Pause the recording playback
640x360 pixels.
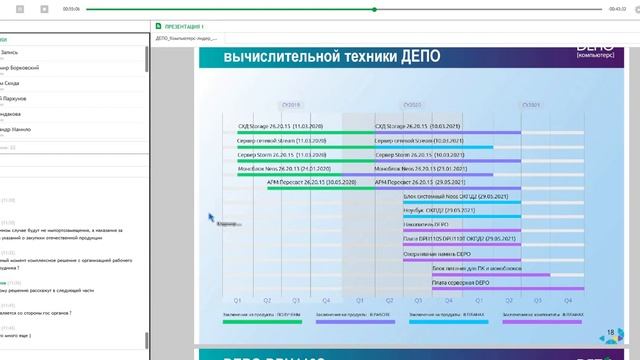(20, 9)
